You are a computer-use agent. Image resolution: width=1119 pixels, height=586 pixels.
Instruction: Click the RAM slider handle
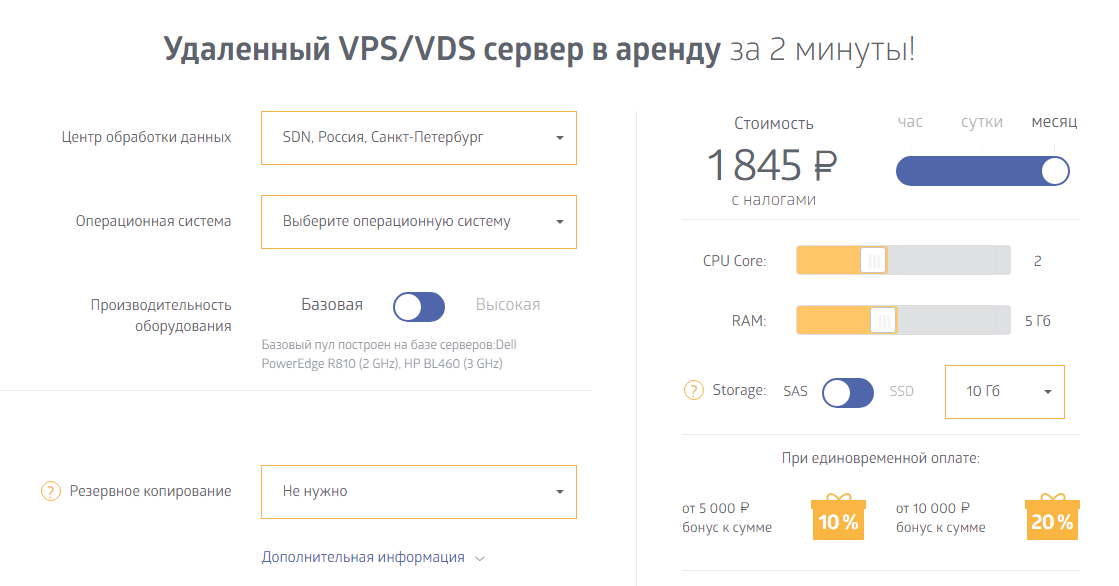click(x=883, y=321)
